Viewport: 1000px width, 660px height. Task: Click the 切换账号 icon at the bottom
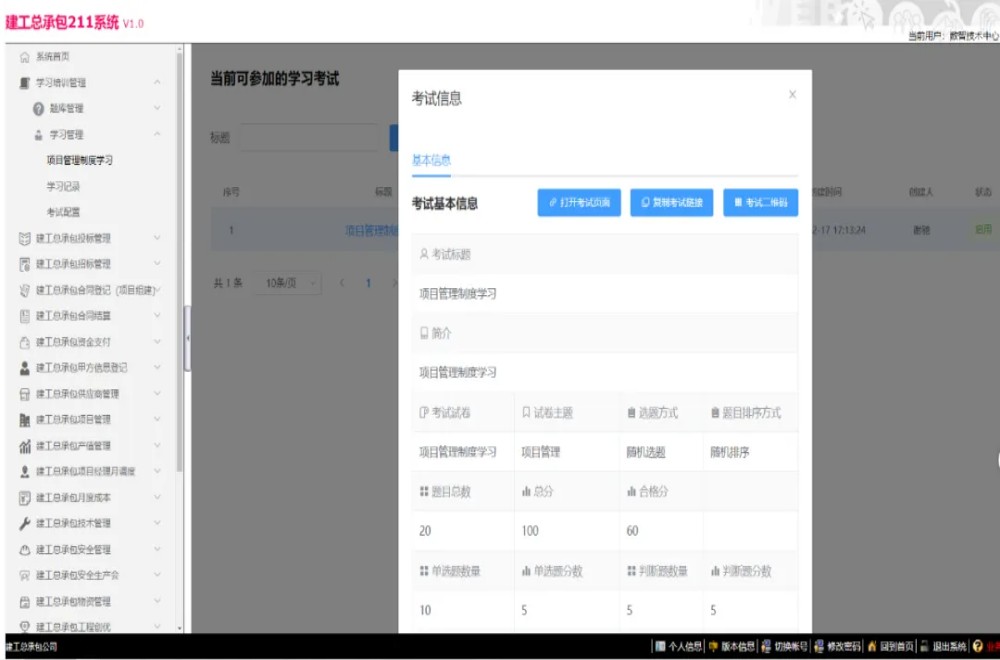pyautogui.click(x=766, y=648)
